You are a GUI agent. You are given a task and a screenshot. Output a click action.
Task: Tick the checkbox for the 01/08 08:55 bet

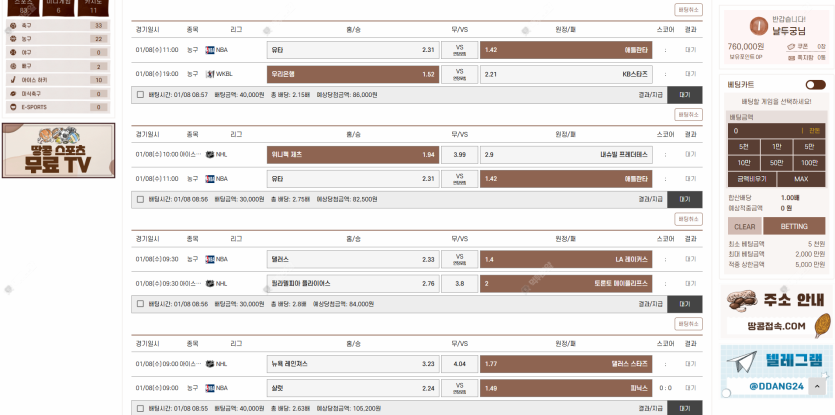[x=140, y=408]
